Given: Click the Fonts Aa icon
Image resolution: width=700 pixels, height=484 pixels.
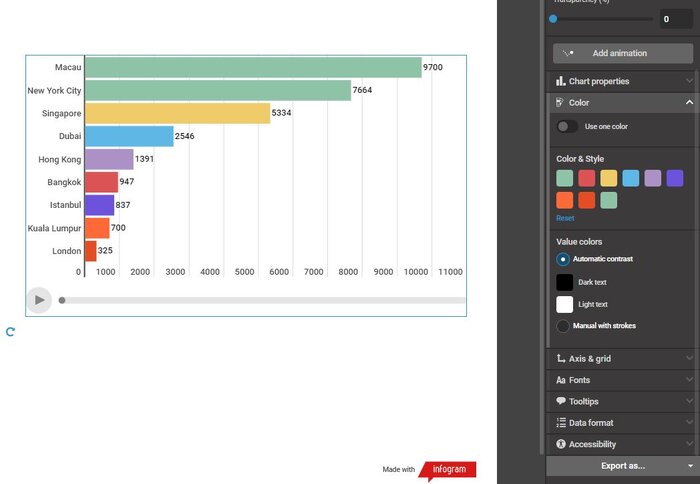Looking at the screenshot, I should [x=561, y=380].
